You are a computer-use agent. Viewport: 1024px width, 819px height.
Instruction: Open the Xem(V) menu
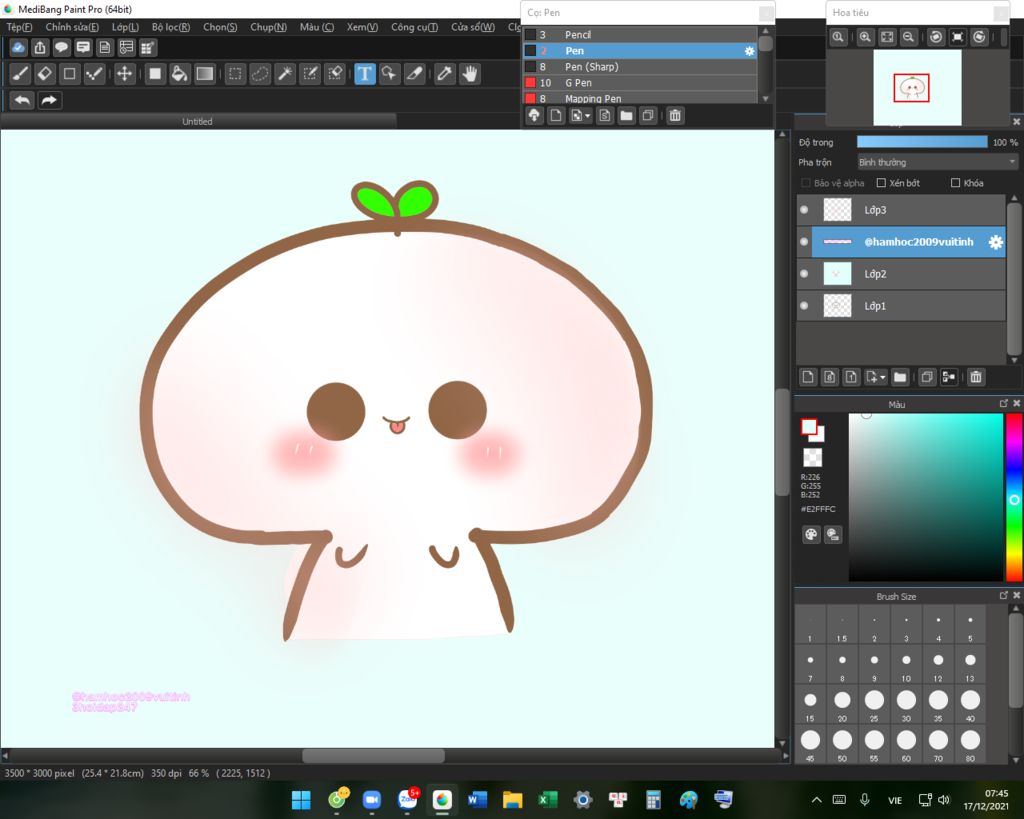[362, 27]
